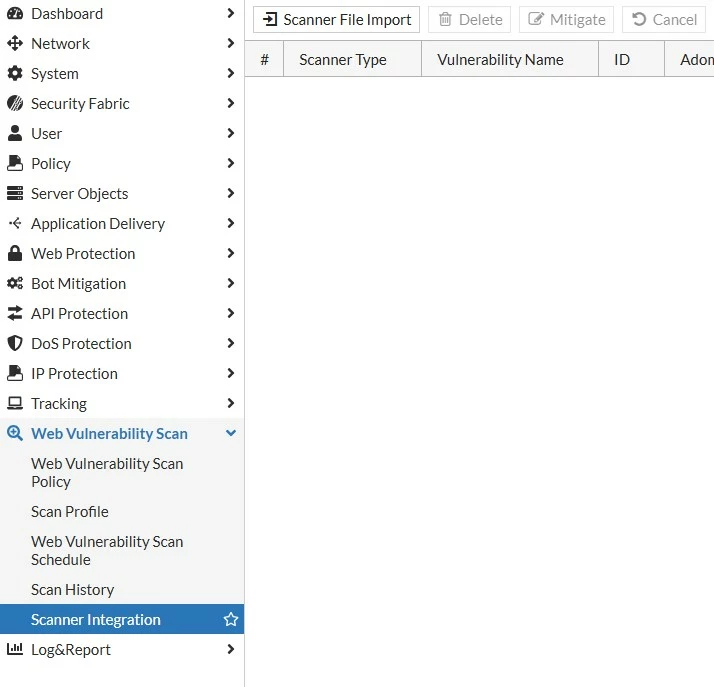This screenshot has height=687, width=714.
Task: Click the # column header
Action: pyautogui.click(x=264, y=59)
